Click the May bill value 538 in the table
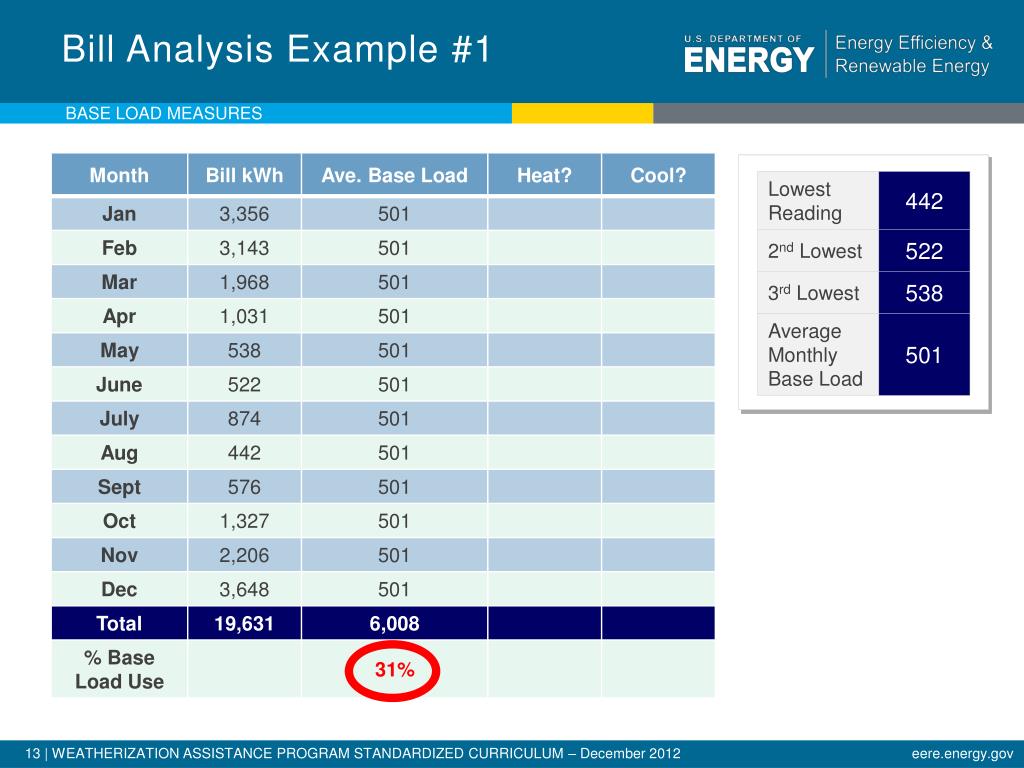The image size is (1024, 768). tap(244, 351)
